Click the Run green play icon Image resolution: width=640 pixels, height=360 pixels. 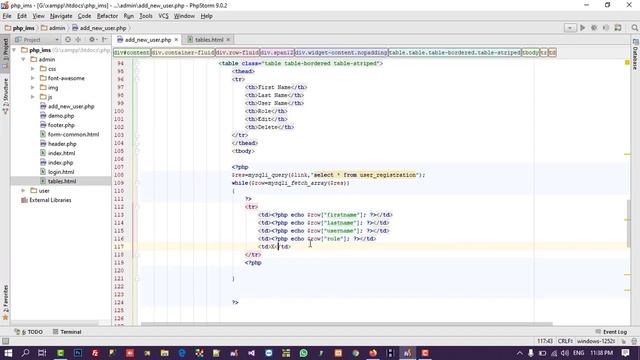click(x=582, y=28)
